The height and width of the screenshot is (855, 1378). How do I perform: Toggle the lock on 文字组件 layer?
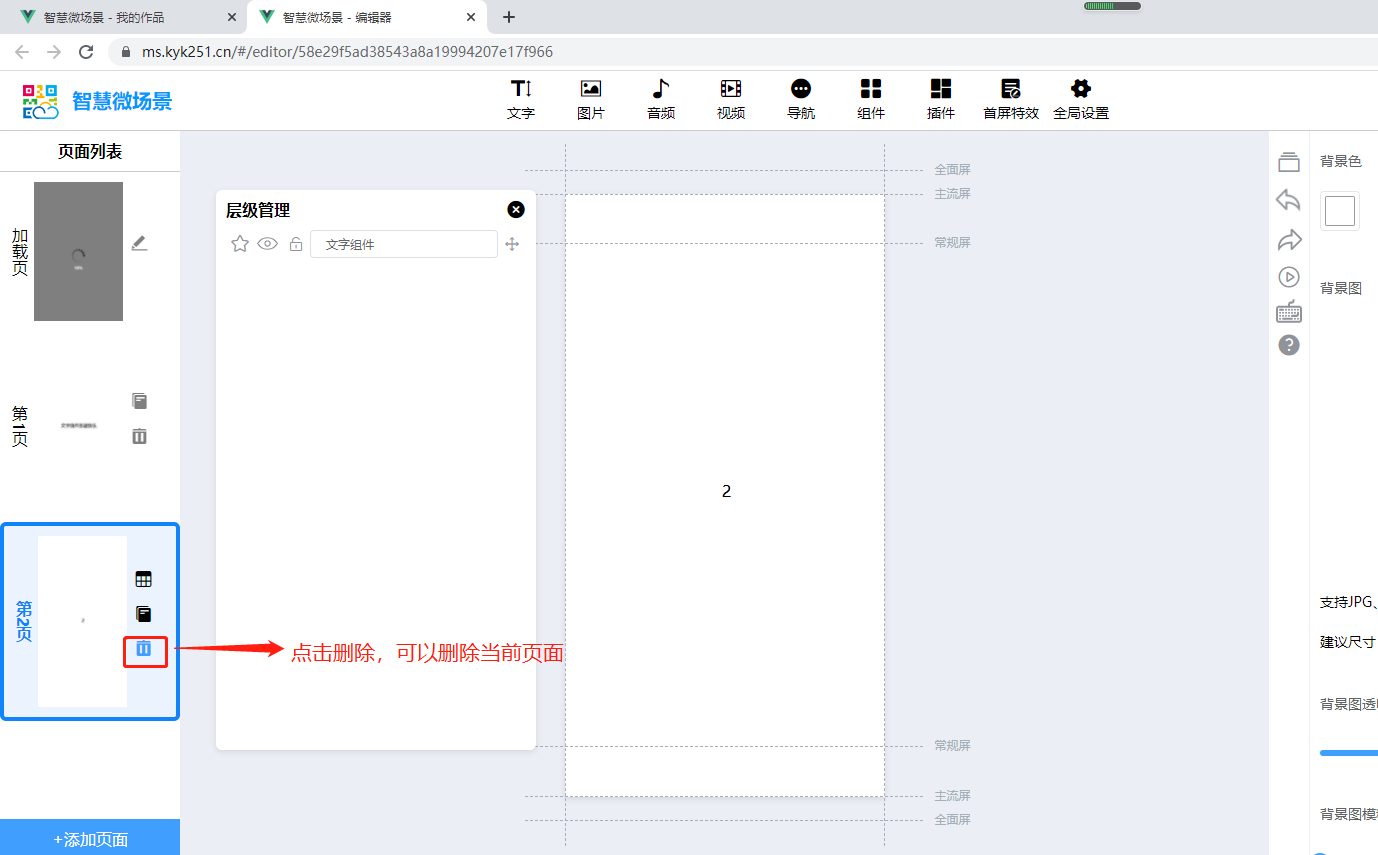point(296,244)
